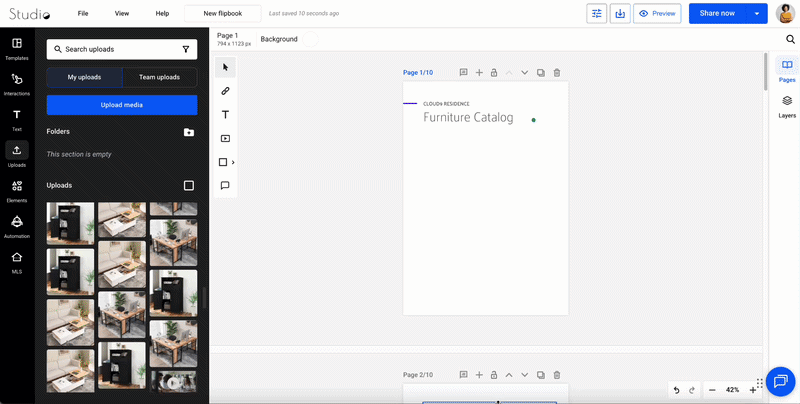
Task: Open the filter icon in search uploads
Action: [186, 49]
